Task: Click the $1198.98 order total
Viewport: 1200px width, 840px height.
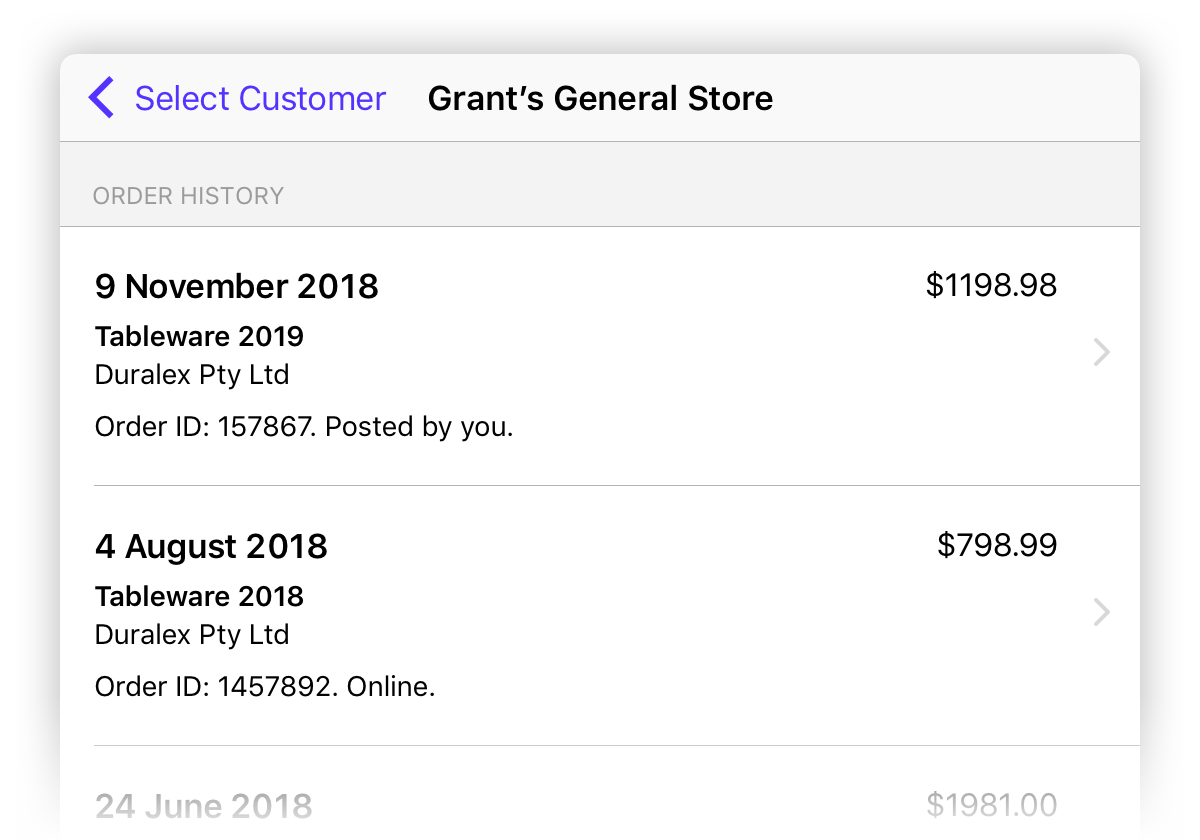Action: point(991,285)
